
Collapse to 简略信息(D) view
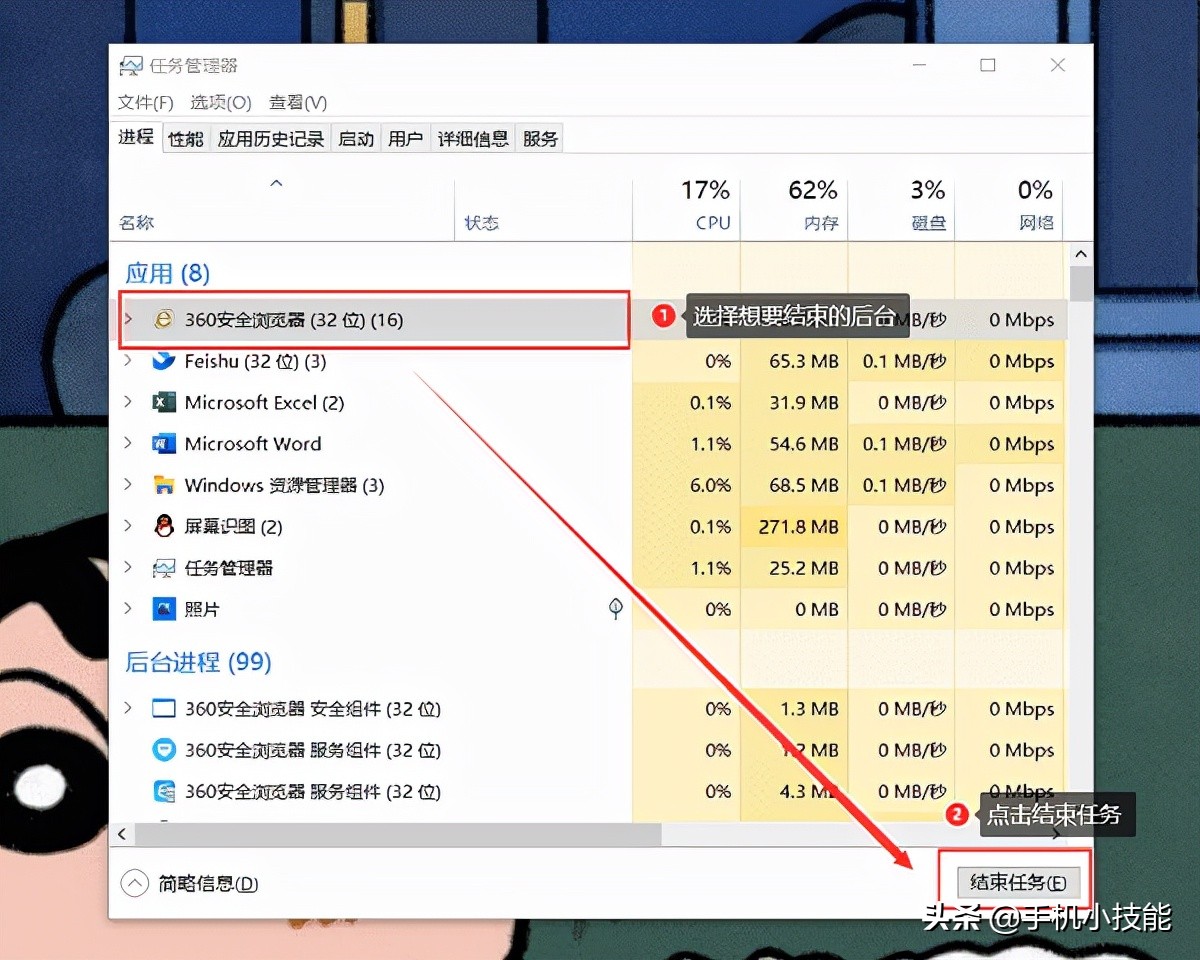189,884
